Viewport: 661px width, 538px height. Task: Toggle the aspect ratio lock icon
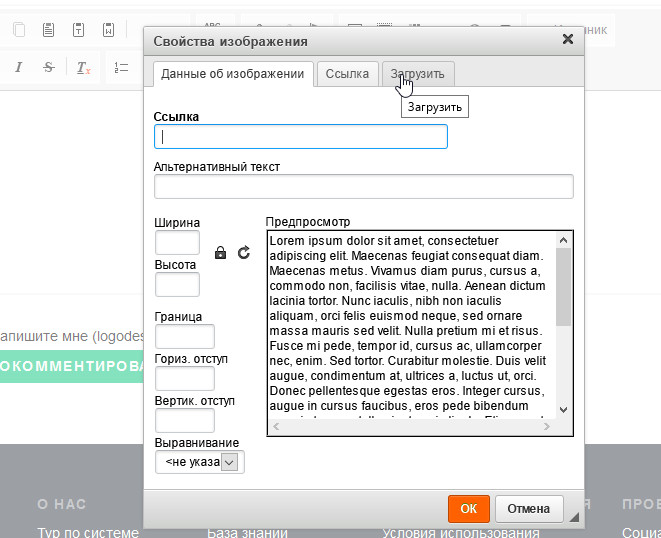[221, 253]
